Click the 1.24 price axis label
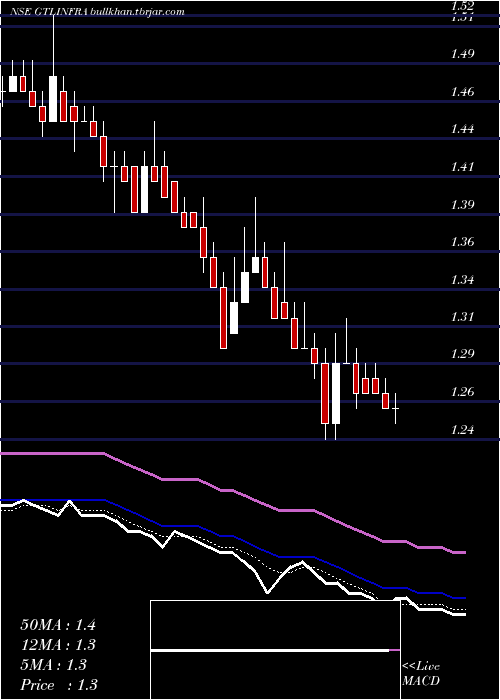The height and width of the screenshot is (700, 500). tap(462, 430)
